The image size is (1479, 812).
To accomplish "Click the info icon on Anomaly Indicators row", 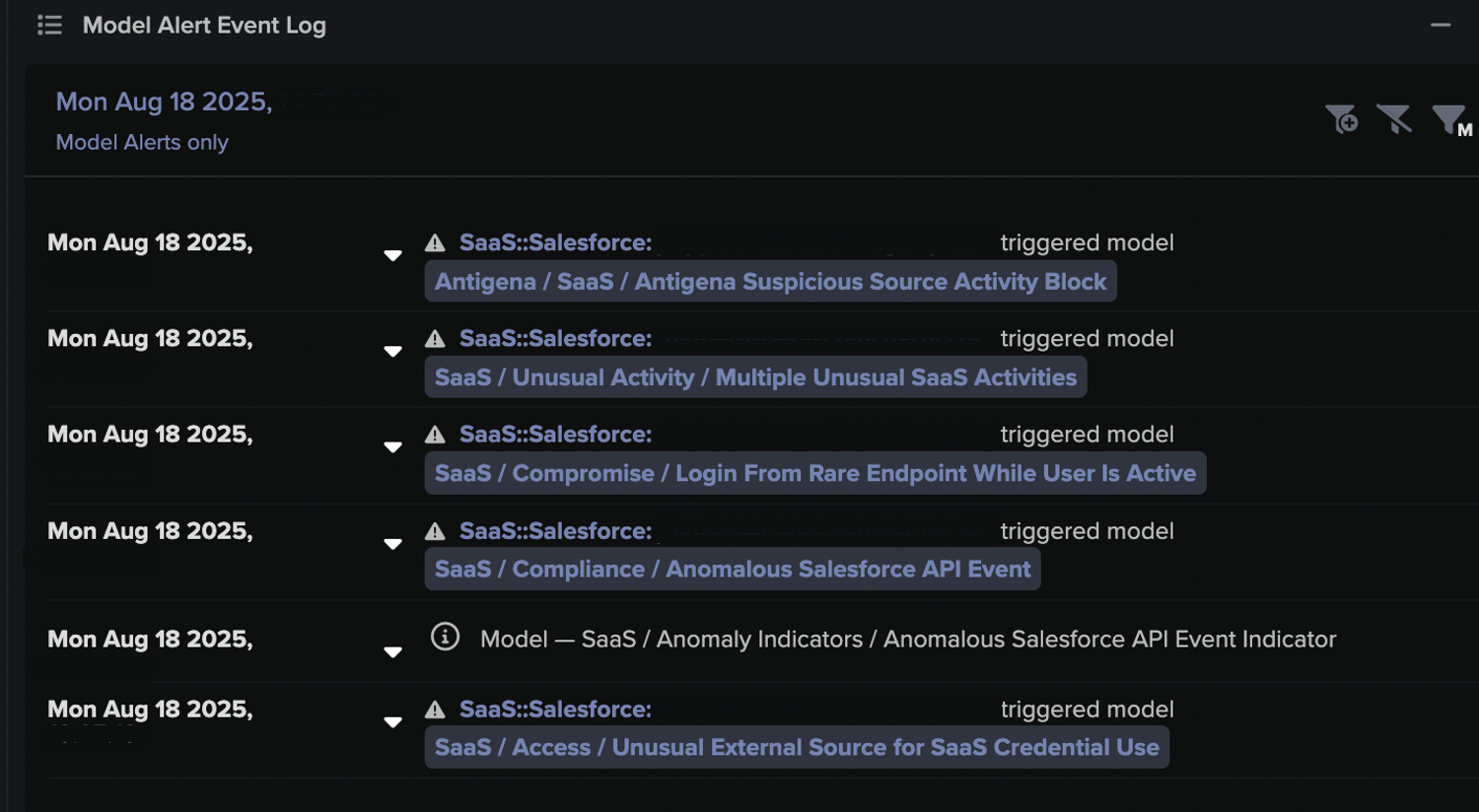I will (x=445, y=637).
